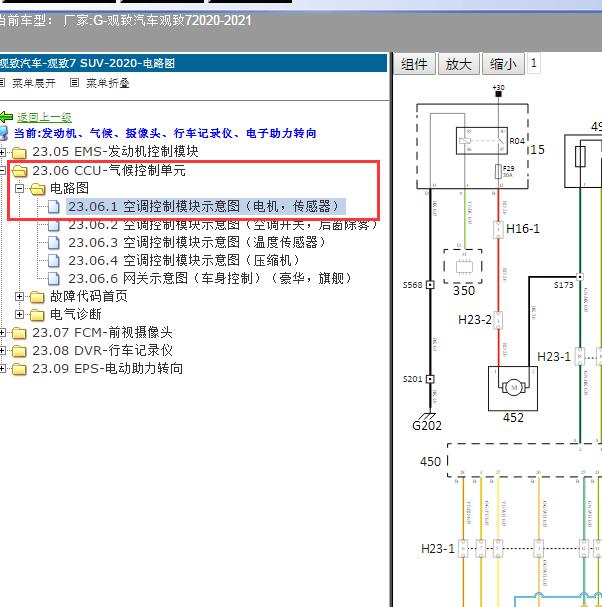
Task: Click the document icon for 23.06.6
Action: pos(54,278)
